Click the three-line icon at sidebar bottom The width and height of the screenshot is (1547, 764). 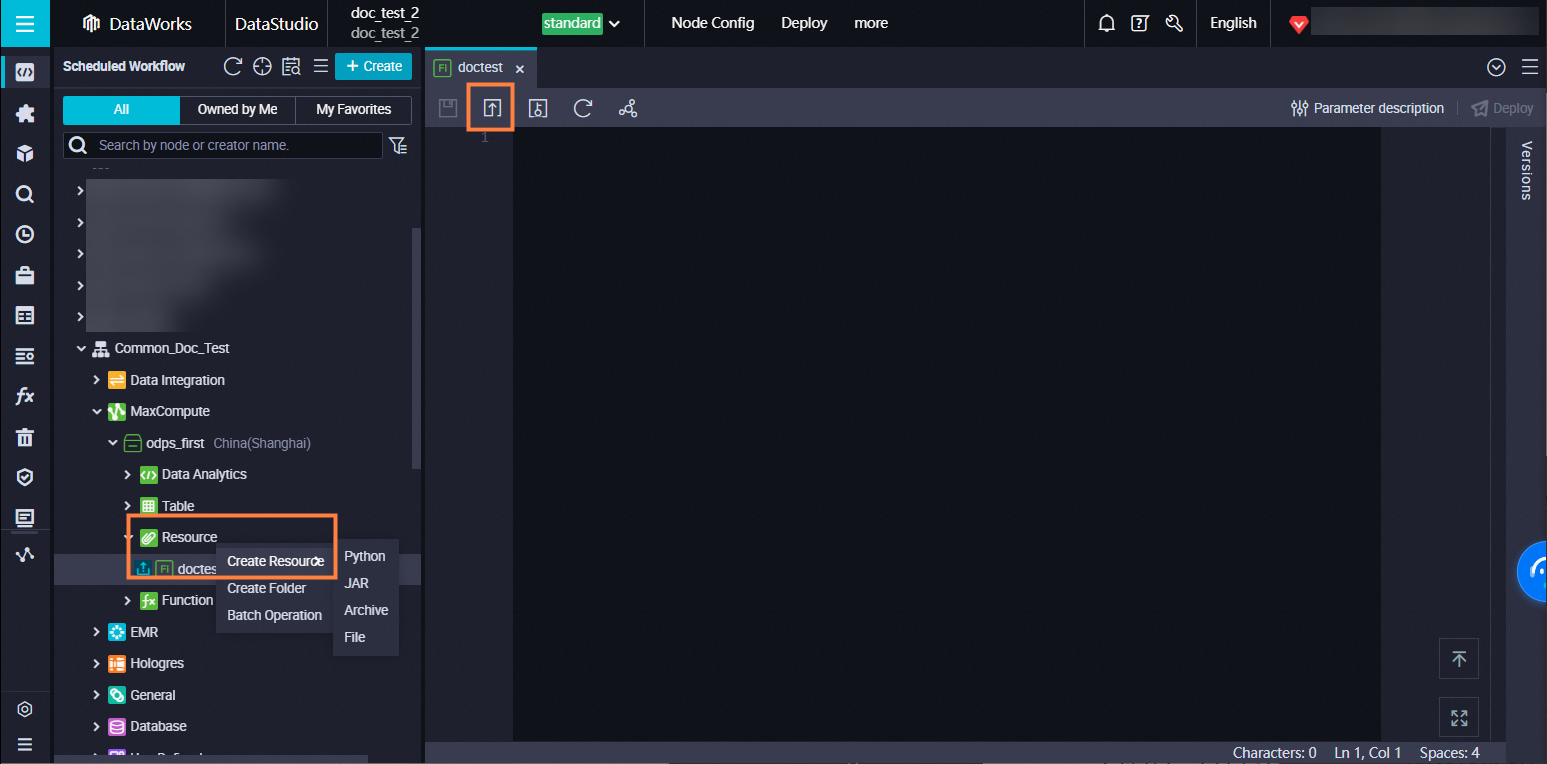[x=25, y=744]
